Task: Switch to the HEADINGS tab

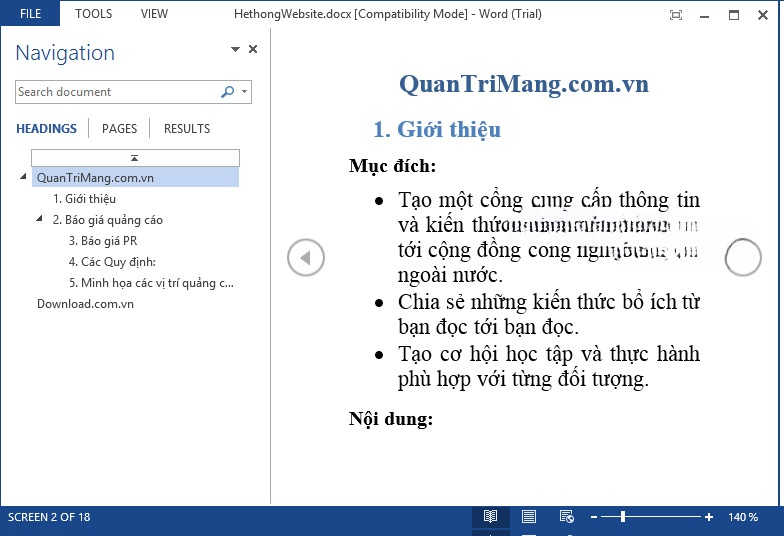Action: pos(46,128)
